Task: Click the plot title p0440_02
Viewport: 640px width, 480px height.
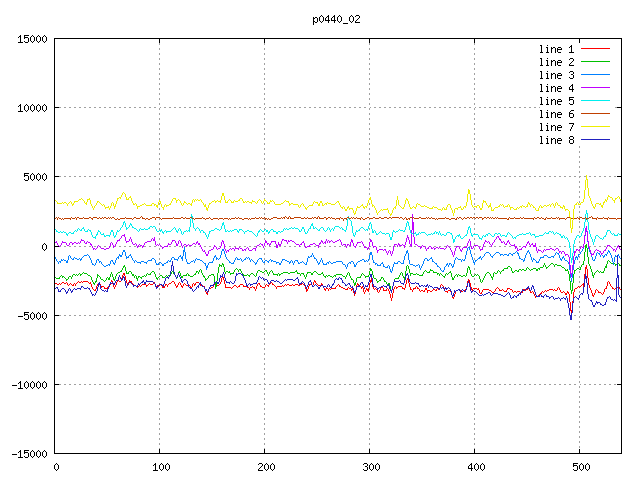Action: tap(336, 18)
